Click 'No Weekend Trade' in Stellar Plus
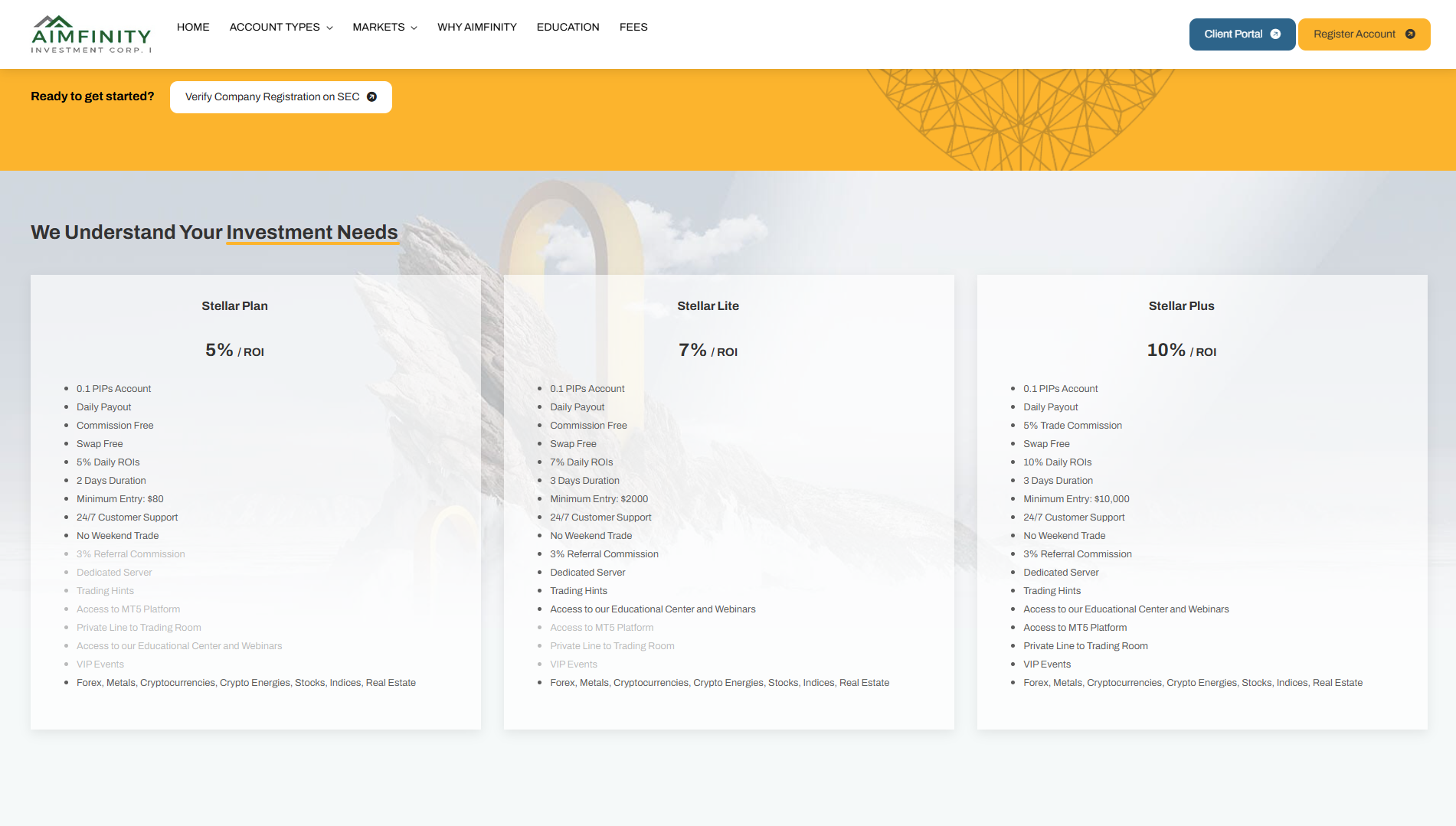Image resolution: width=1456 pixels, height=826 pixels. [x=1064, y=536]
